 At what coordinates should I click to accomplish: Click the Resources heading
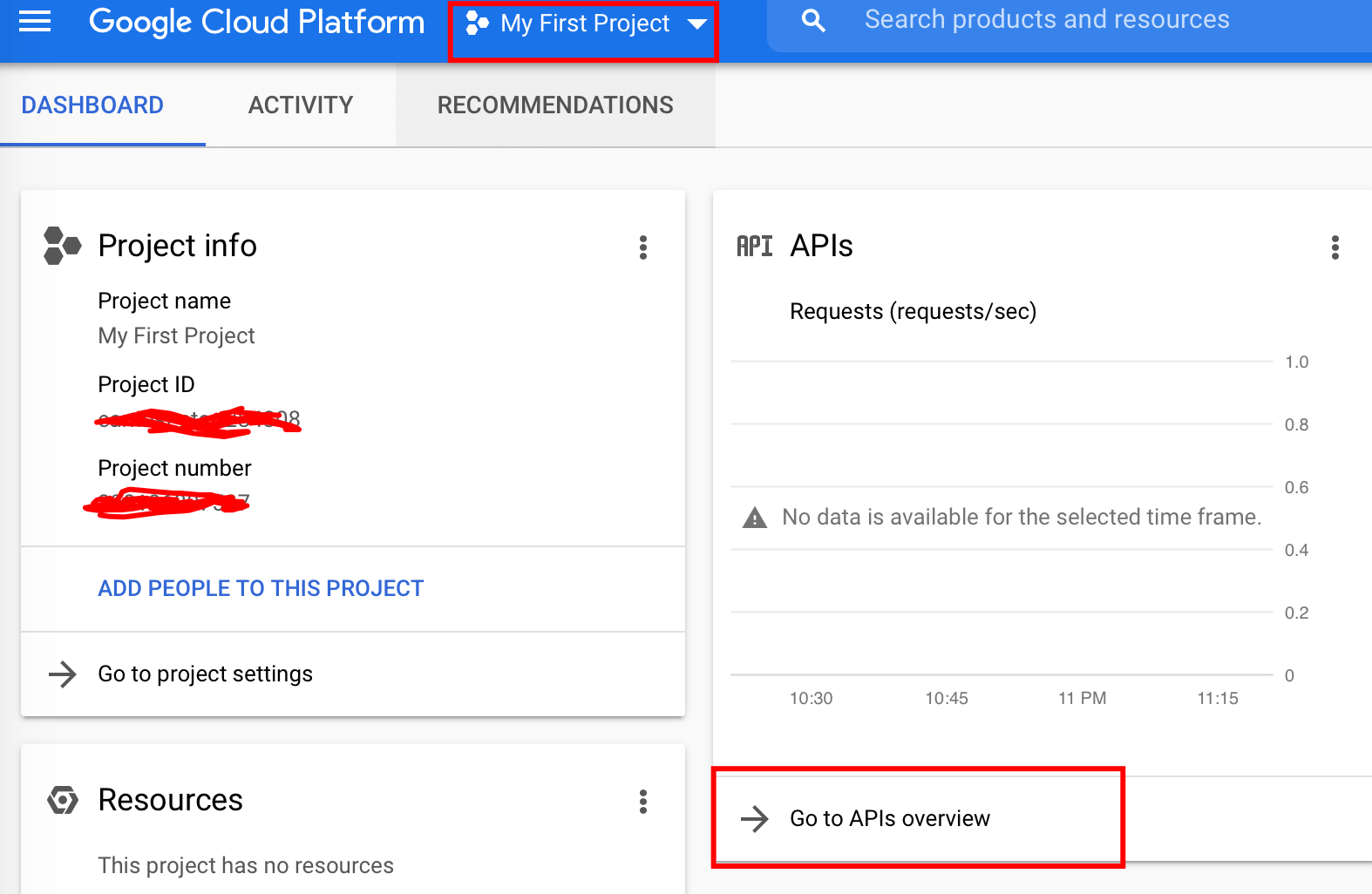[171, 800]
